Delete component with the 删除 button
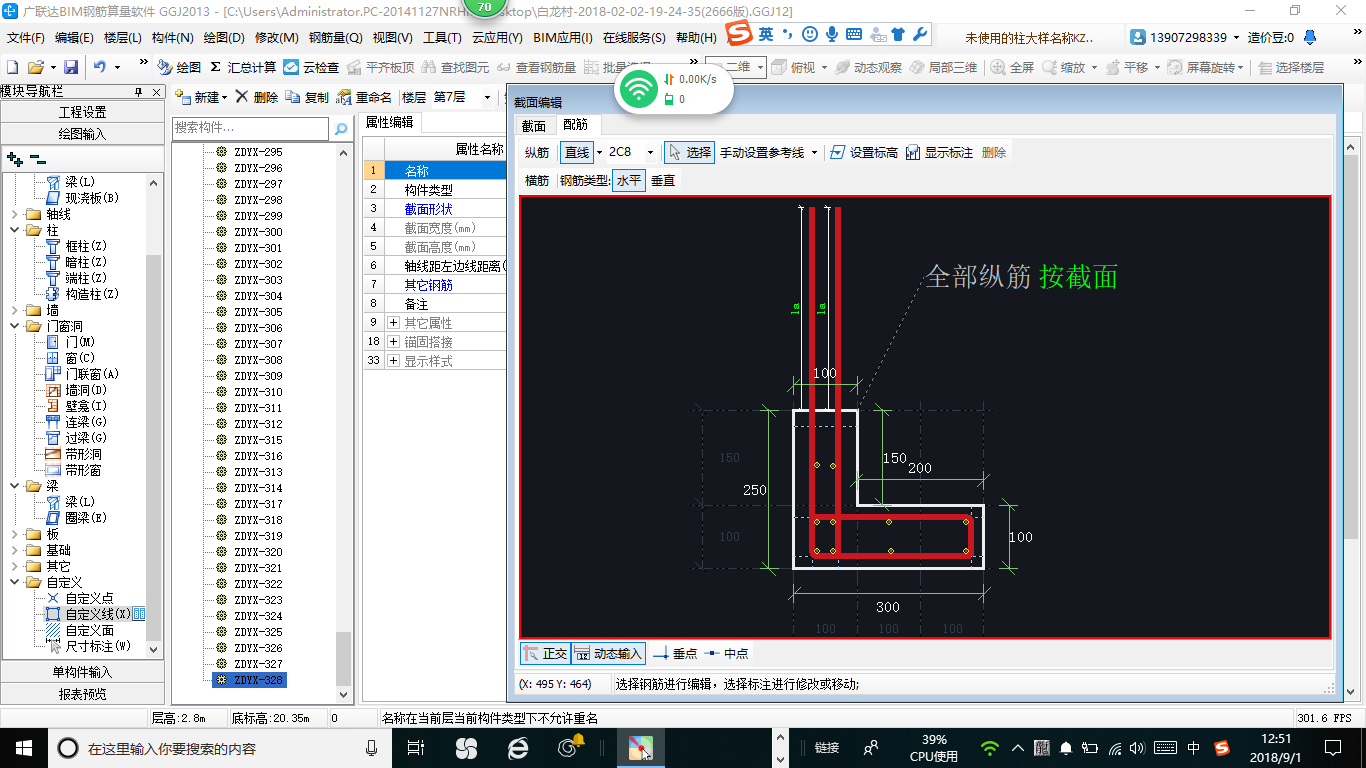 point(256,97)
